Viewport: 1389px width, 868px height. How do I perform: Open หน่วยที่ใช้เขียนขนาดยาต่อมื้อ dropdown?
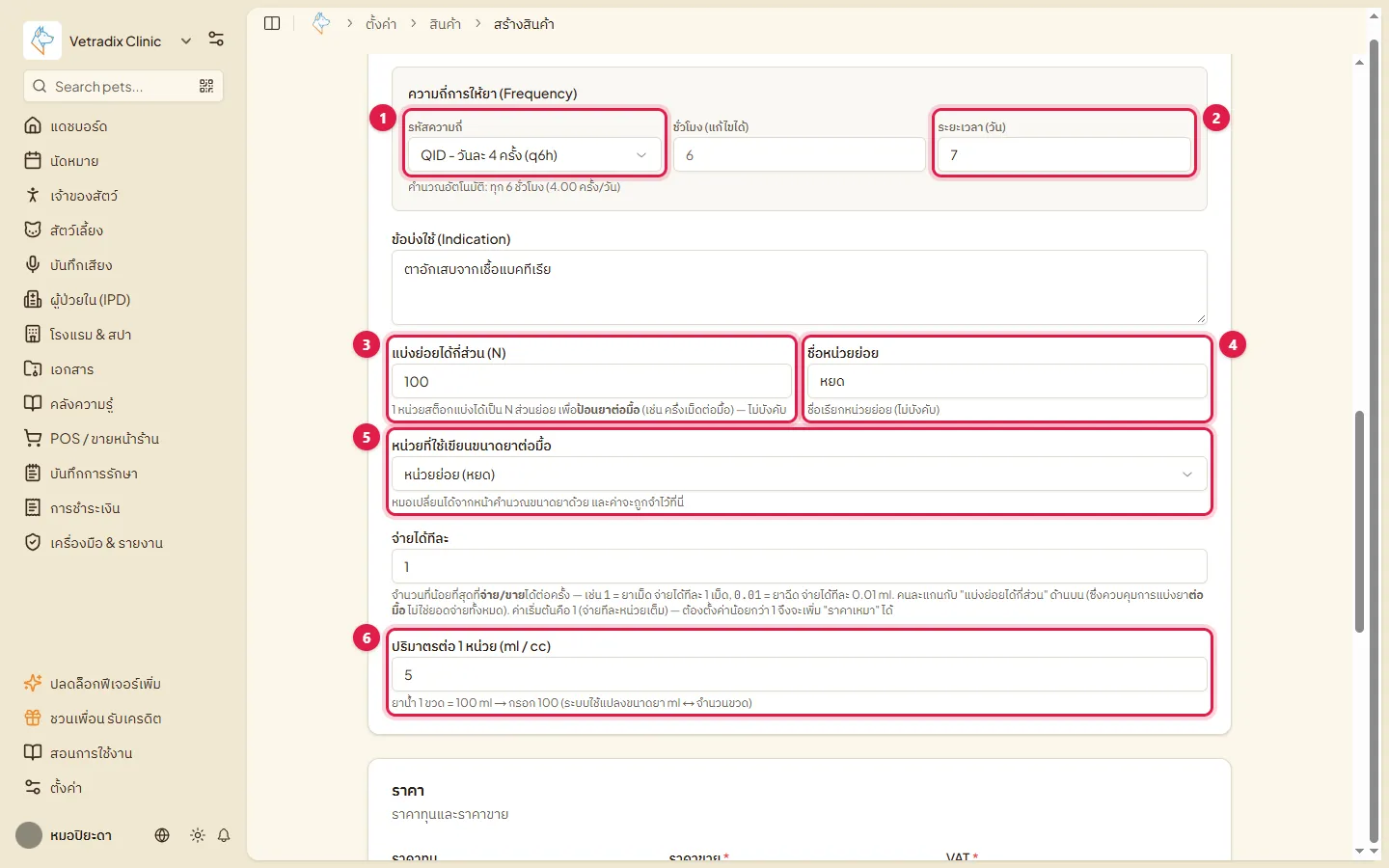pyautogui.click(x=799, y=475)
